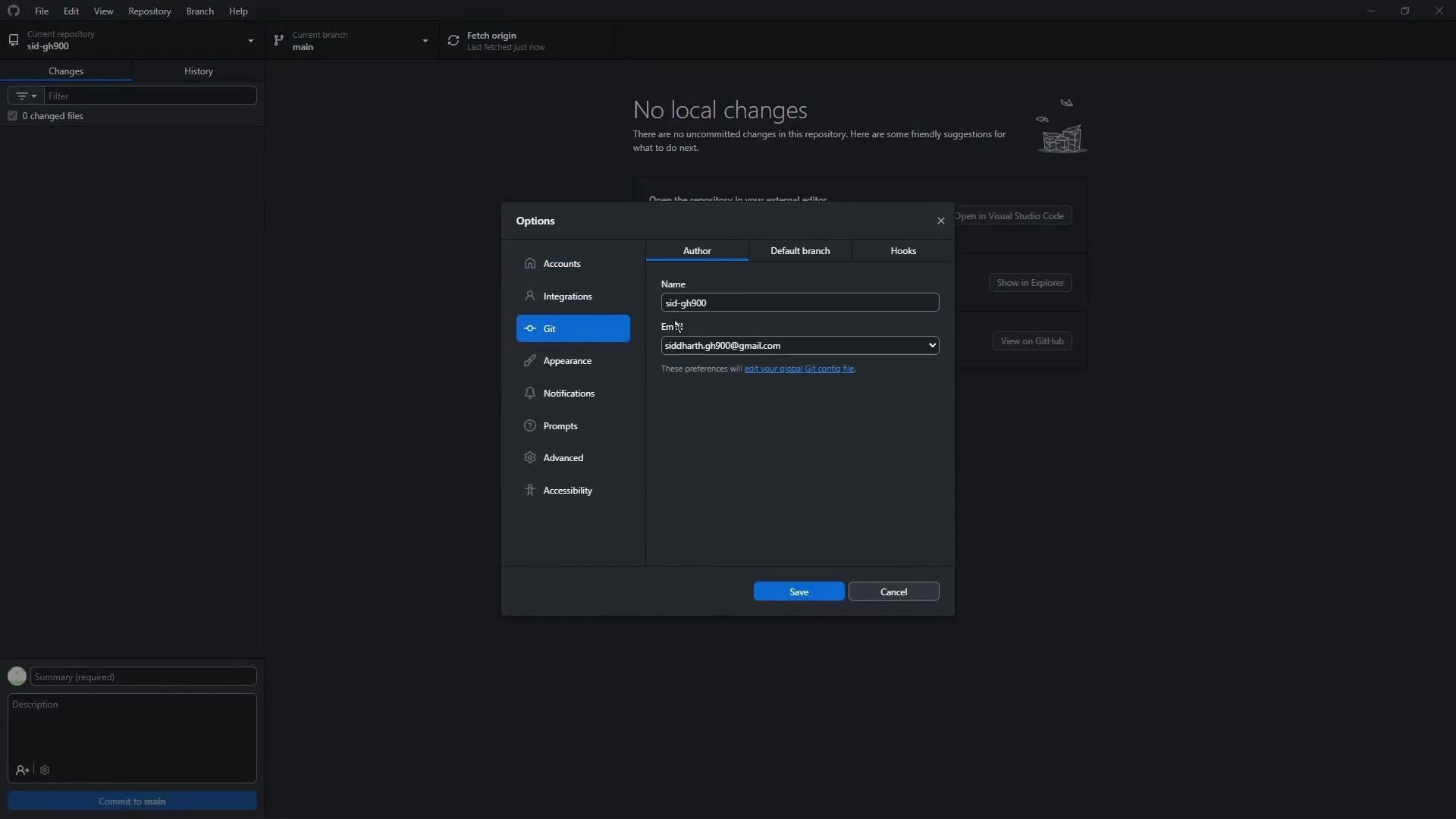
Task: Focus the Name input field
Action: (800, 303)
